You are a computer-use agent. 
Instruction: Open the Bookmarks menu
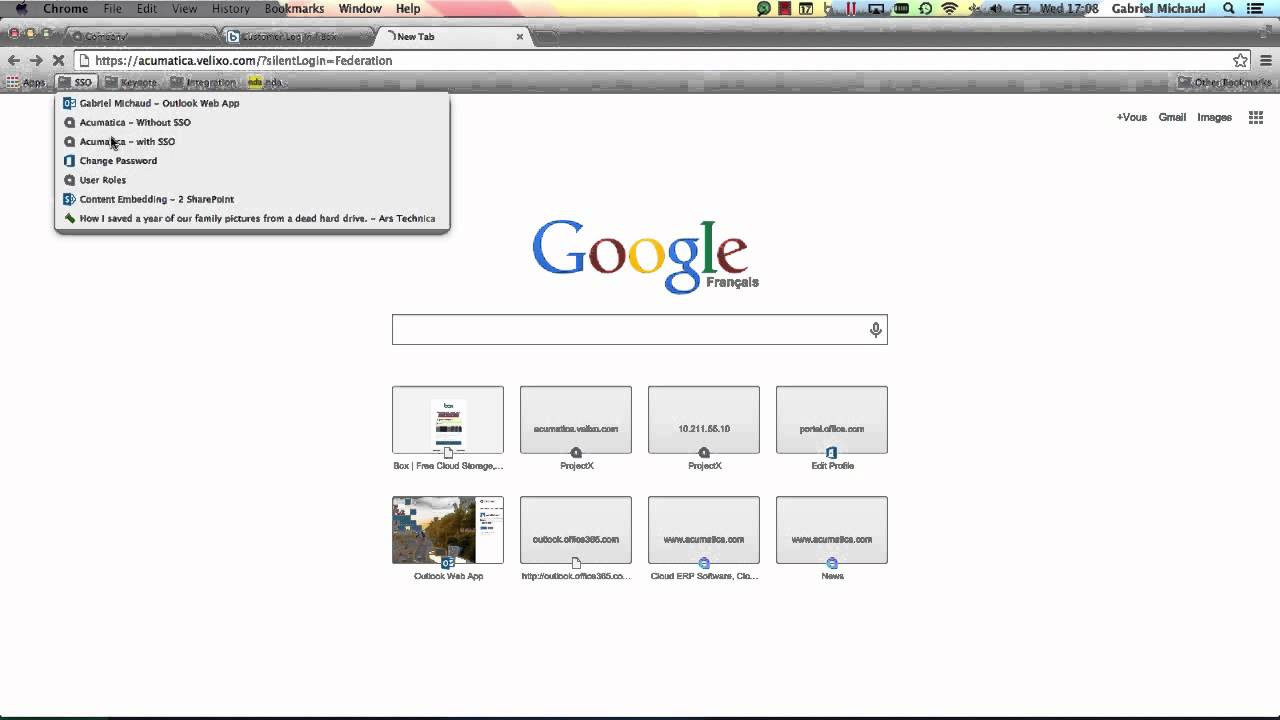[x=294, y=9]
